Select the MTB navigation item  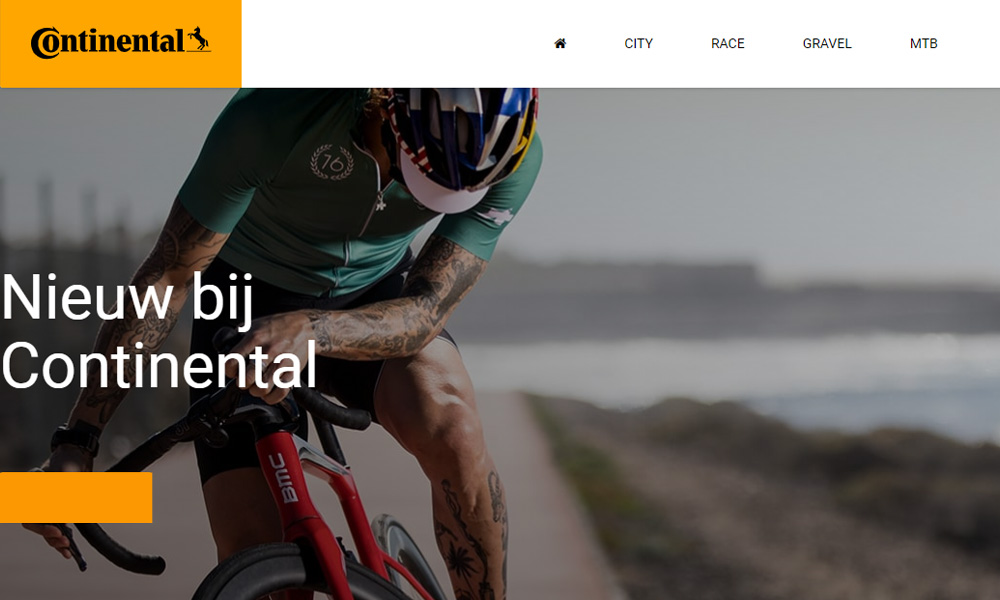click(x=923, y=43)
